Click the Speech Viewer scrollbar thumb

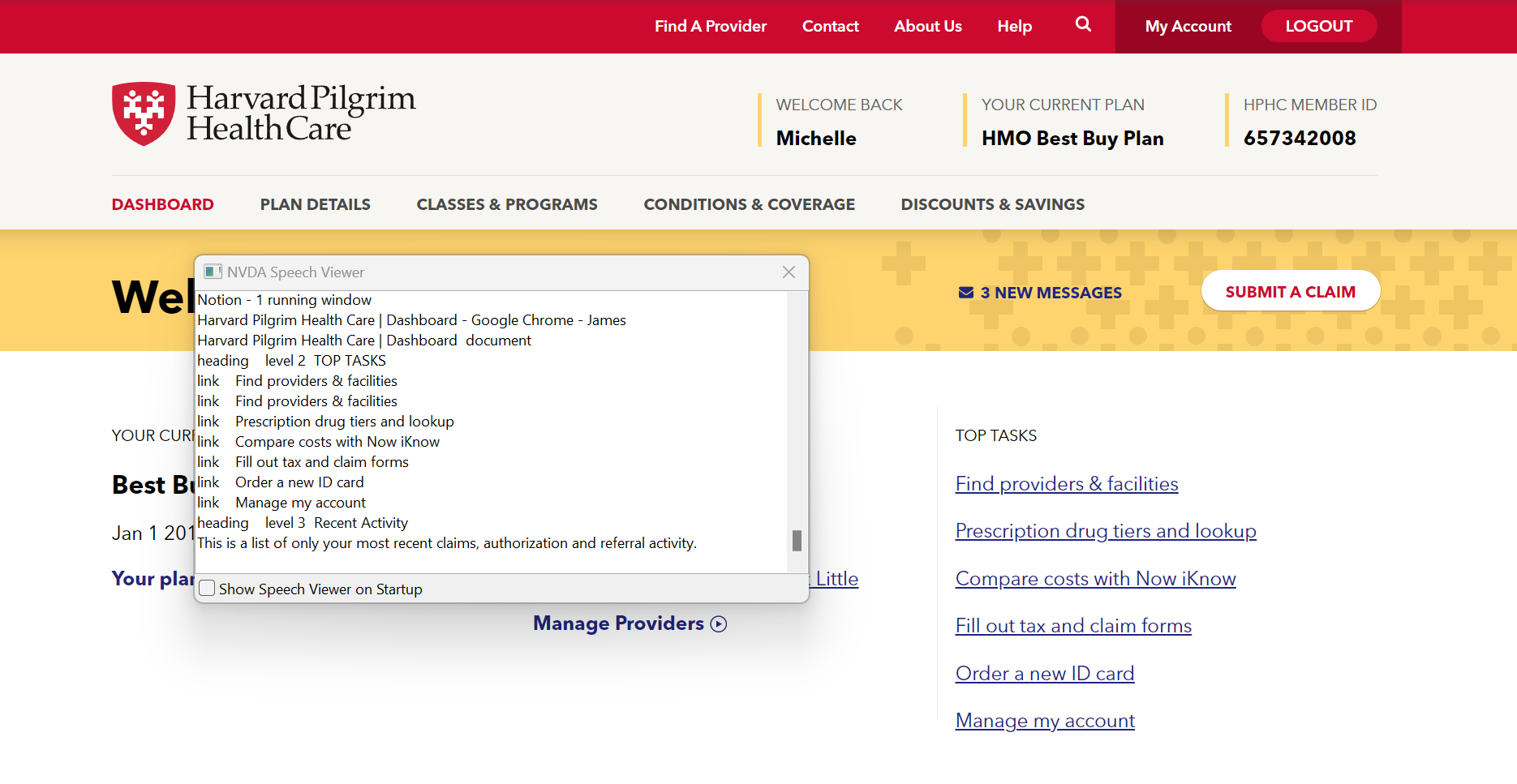coord(797,541)
